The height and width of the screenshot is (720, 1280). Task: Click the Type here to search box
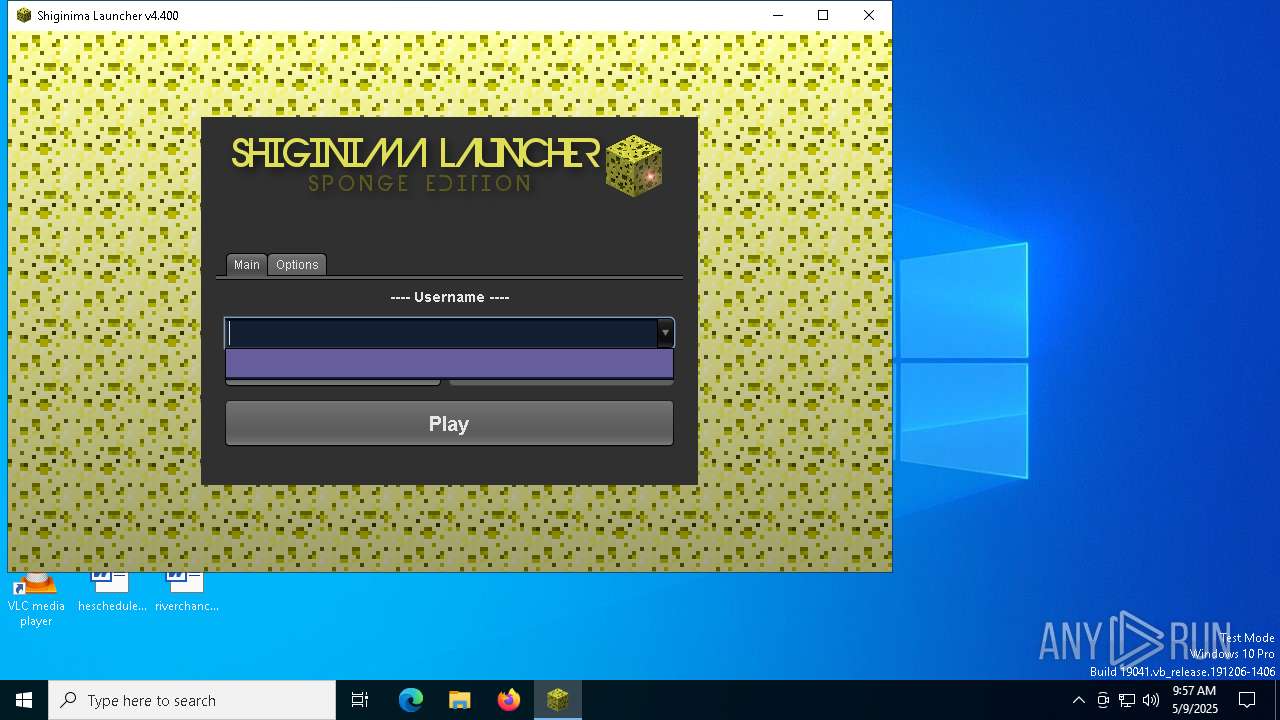point(192,700)
